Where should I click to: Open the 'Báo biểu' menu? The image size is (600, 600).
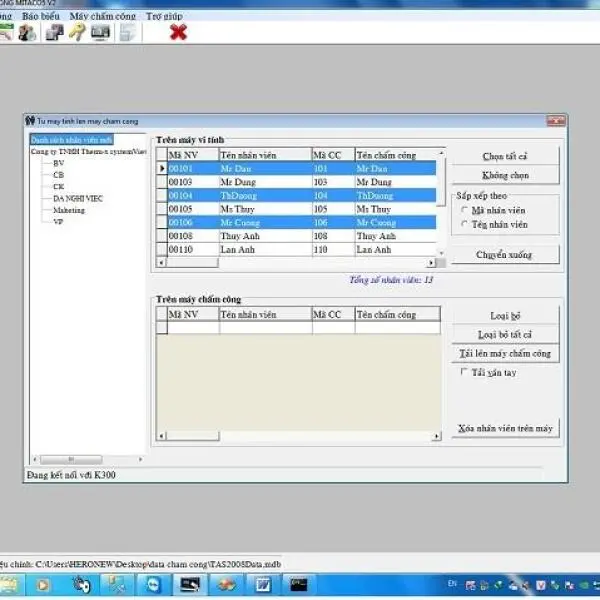tap(40, 17)
